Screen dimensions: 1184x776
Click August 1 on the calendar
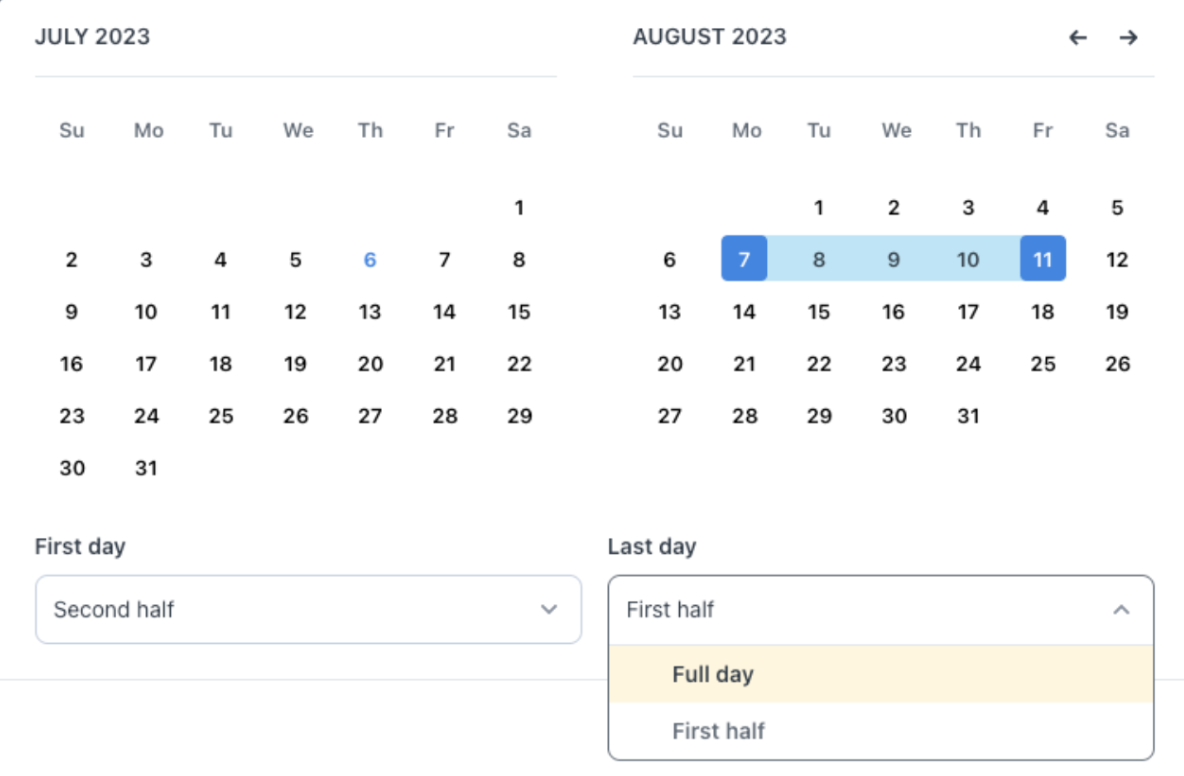tap(819, 207)
